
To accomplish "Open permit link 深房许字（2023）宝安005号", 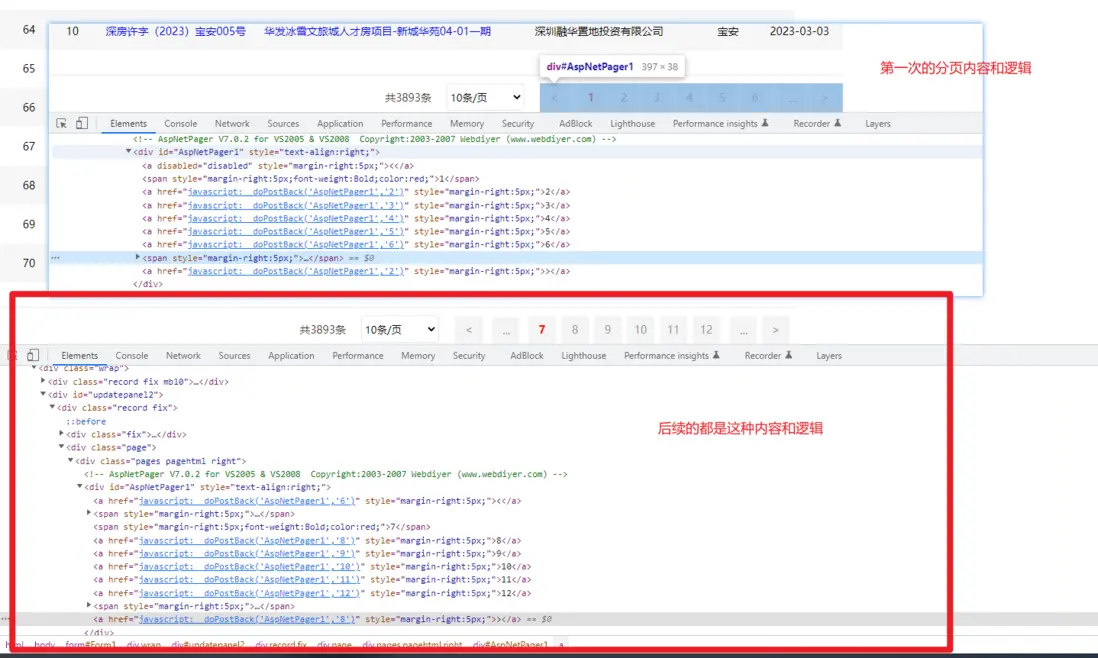I will (x=175, y=32).
